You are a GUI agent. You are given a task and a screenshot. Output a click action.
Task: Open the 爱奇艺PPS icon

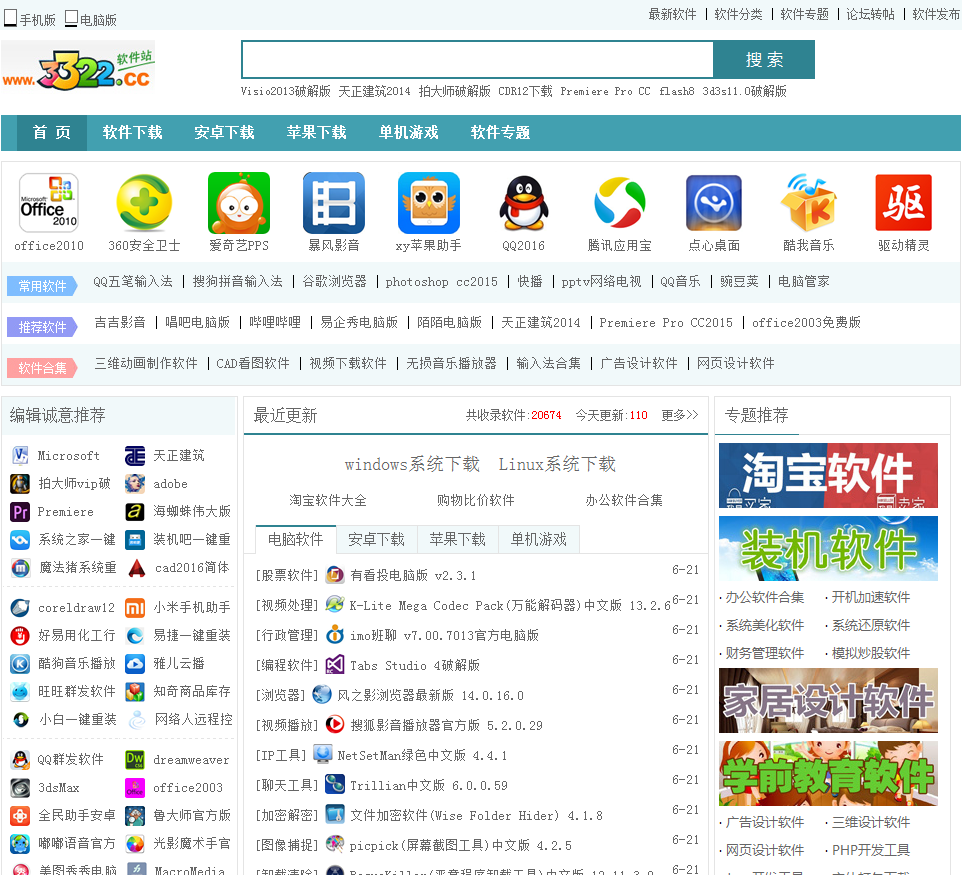click(239, 203)
